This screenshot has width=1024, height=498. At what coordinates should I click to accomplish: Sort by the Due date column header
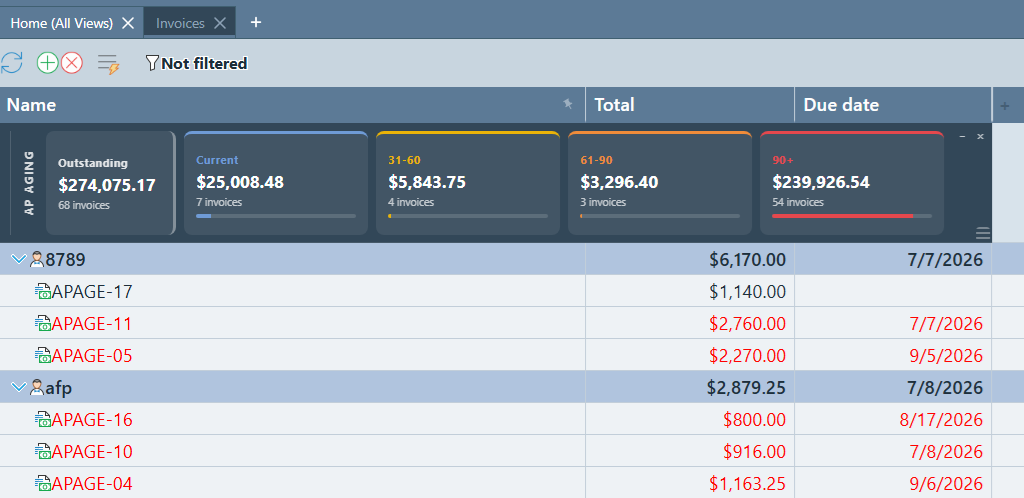[x=893, y=105]
